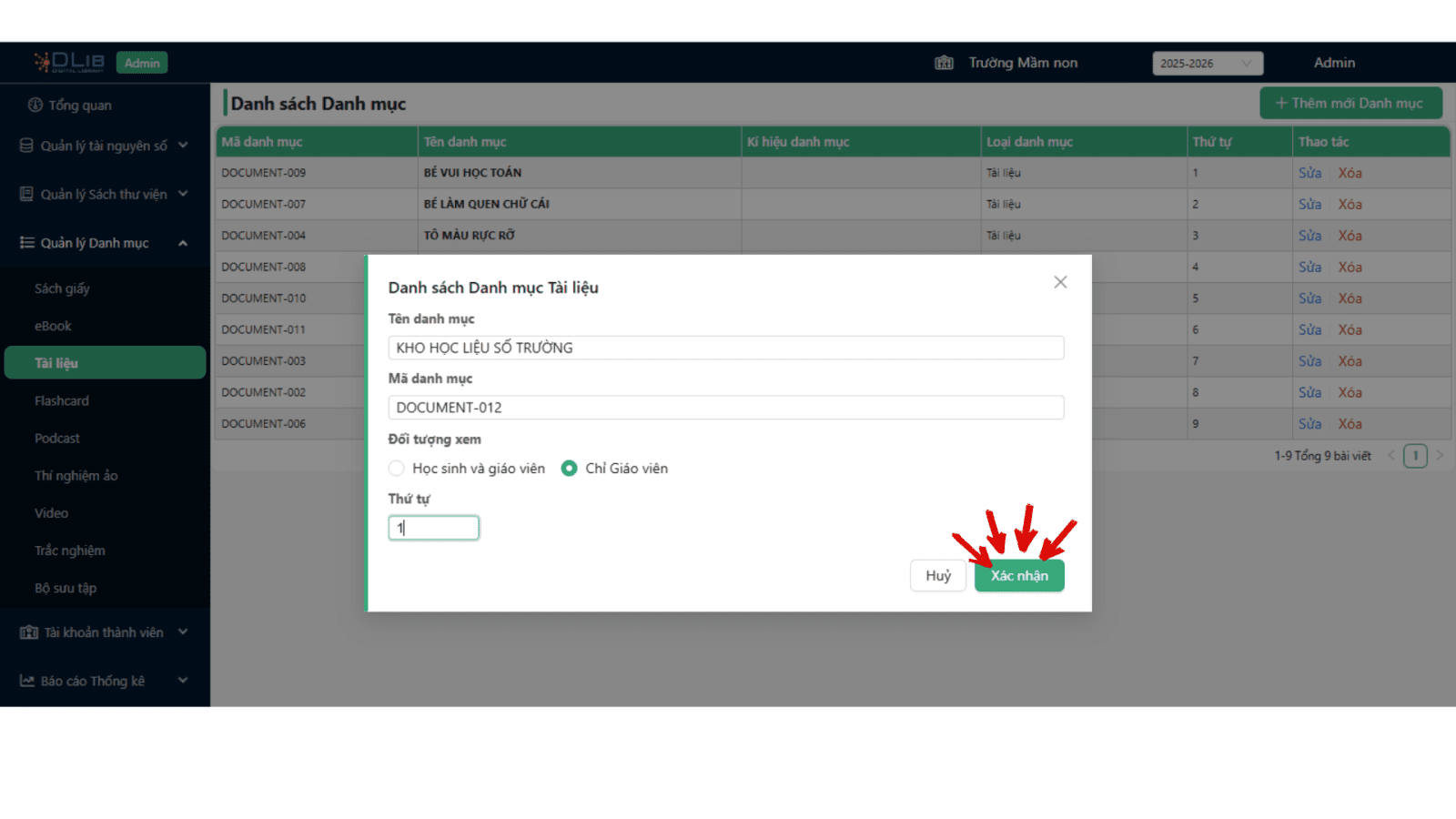Open the Flashcard sidebar item
This screenshot has height=819, width=1456.
coord(62,400)
